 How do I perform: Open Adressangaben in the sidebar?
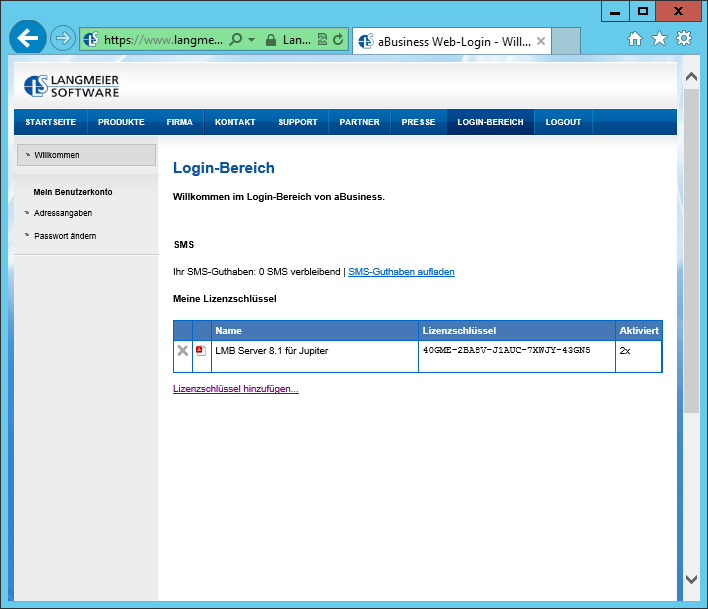click(x=63, y=213)
